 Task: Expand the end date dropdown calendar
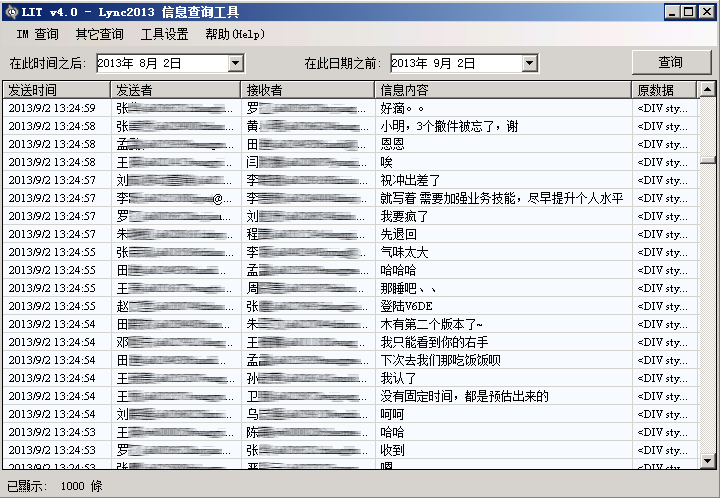pyautogui.click(x=529, y=63)
